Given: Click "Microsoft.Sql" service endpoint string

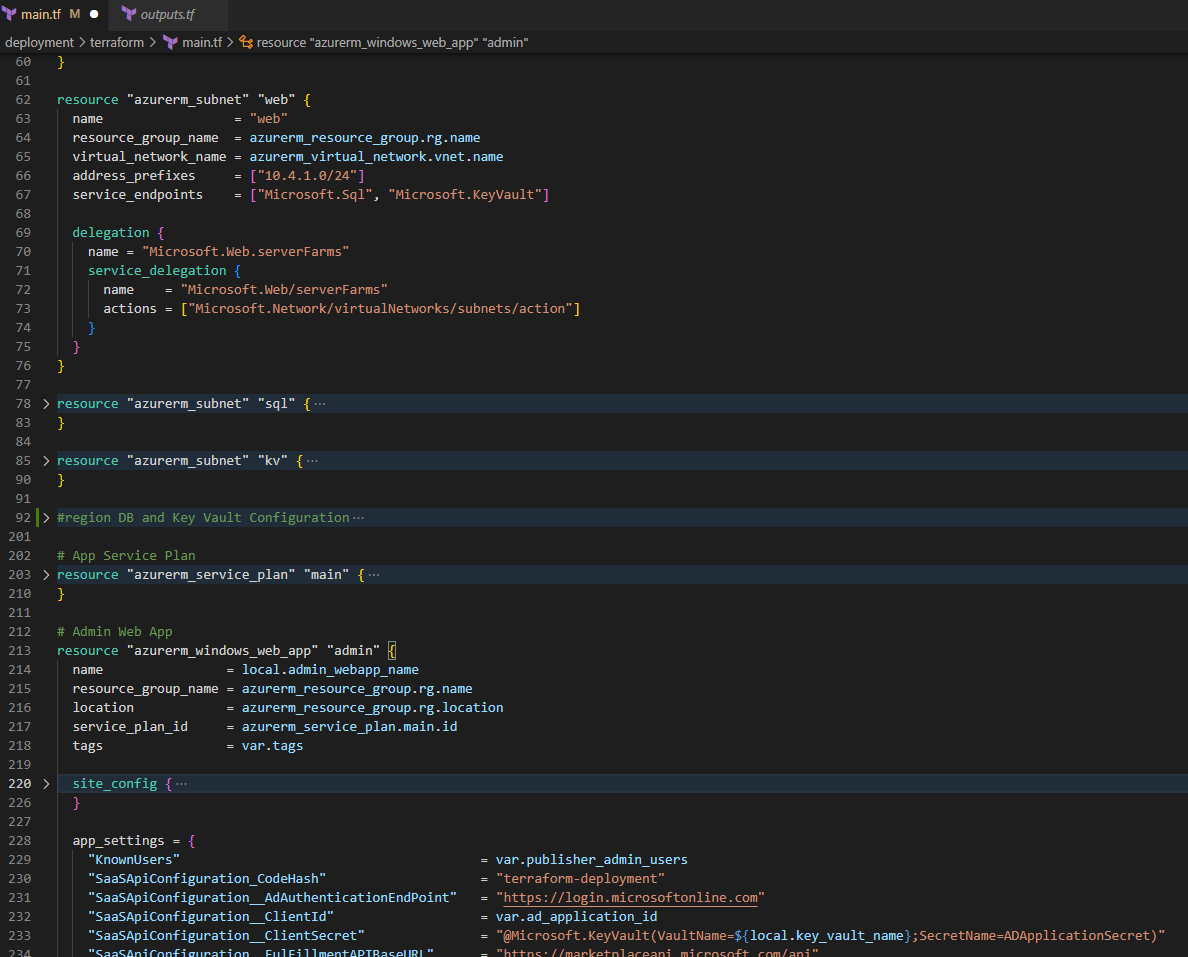Looking at the screenshot, I should click(x=314, y=195).
